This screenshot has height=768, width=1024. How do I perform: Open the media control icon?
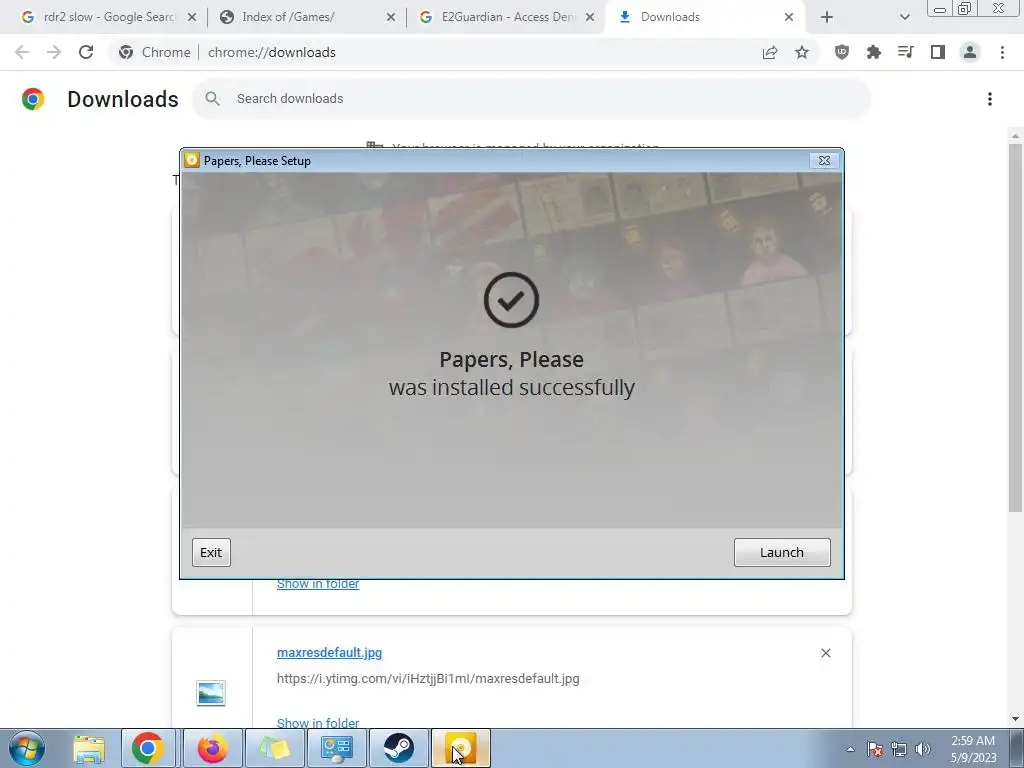906,52
